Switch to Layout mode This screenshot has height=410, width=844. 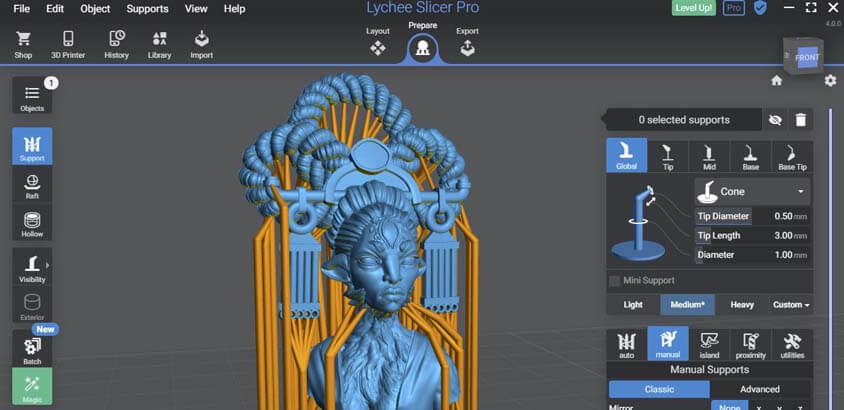[x=377, y=42]
